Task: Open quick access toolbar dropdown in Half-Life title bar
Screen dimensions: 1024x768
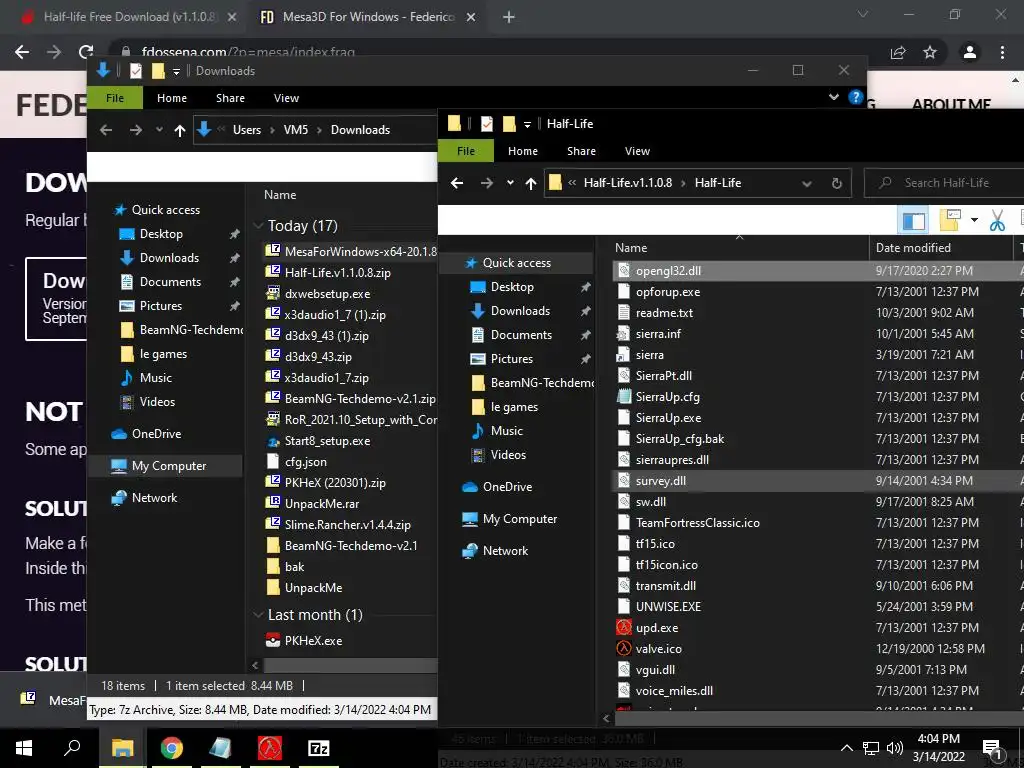Action: click(527, 123)
